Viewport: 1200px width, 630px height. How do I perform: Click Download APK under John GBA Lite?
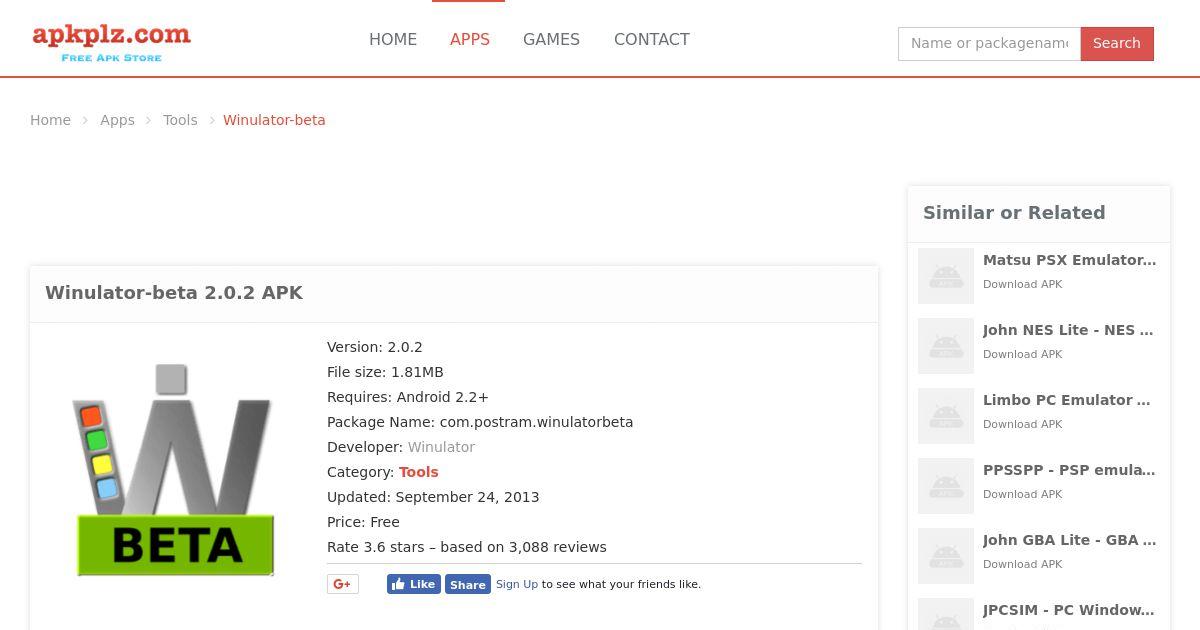[x=1022, y=564]
